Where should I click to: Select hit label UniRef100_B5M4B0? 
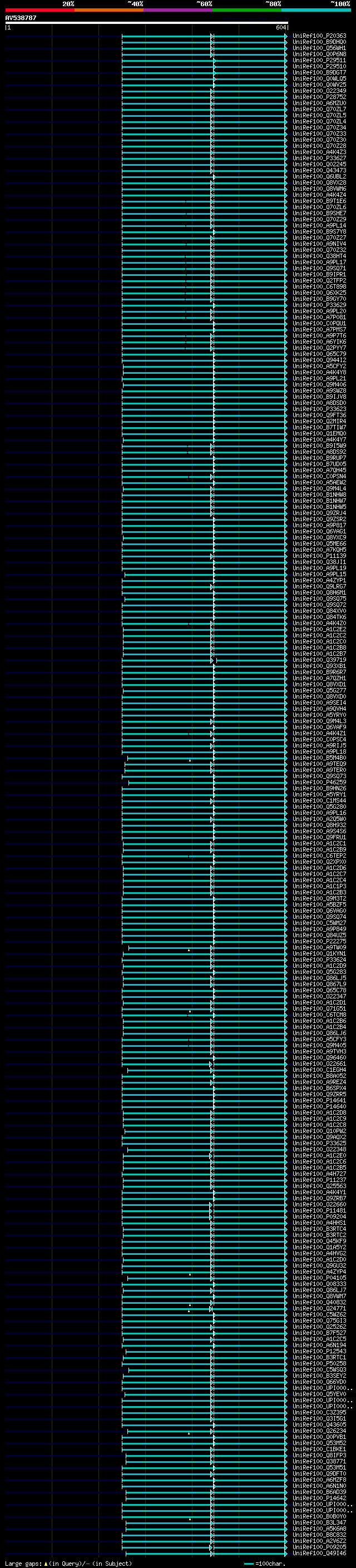(319, 758)
